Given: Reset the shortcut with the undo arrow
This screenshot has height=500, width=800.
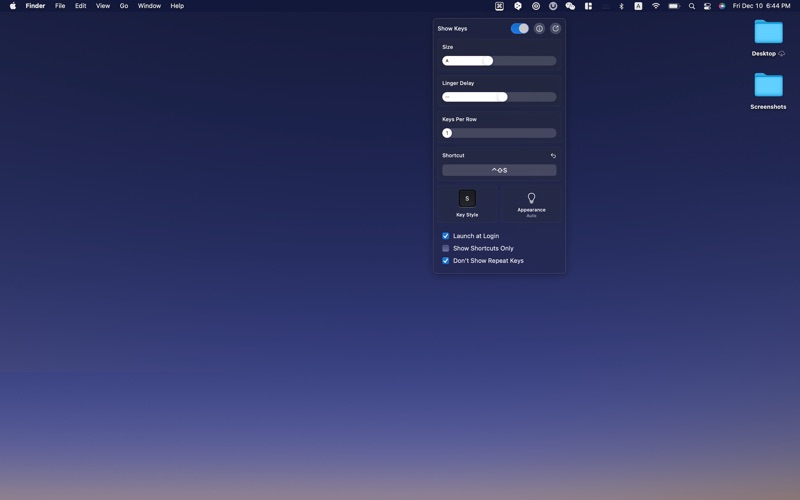Looking at the screenshot, I should coord(553,156).
